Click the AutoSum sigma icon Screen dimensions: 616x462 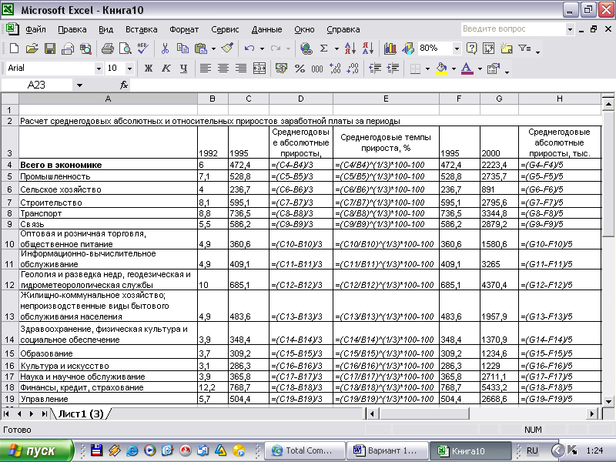[324, 48]
